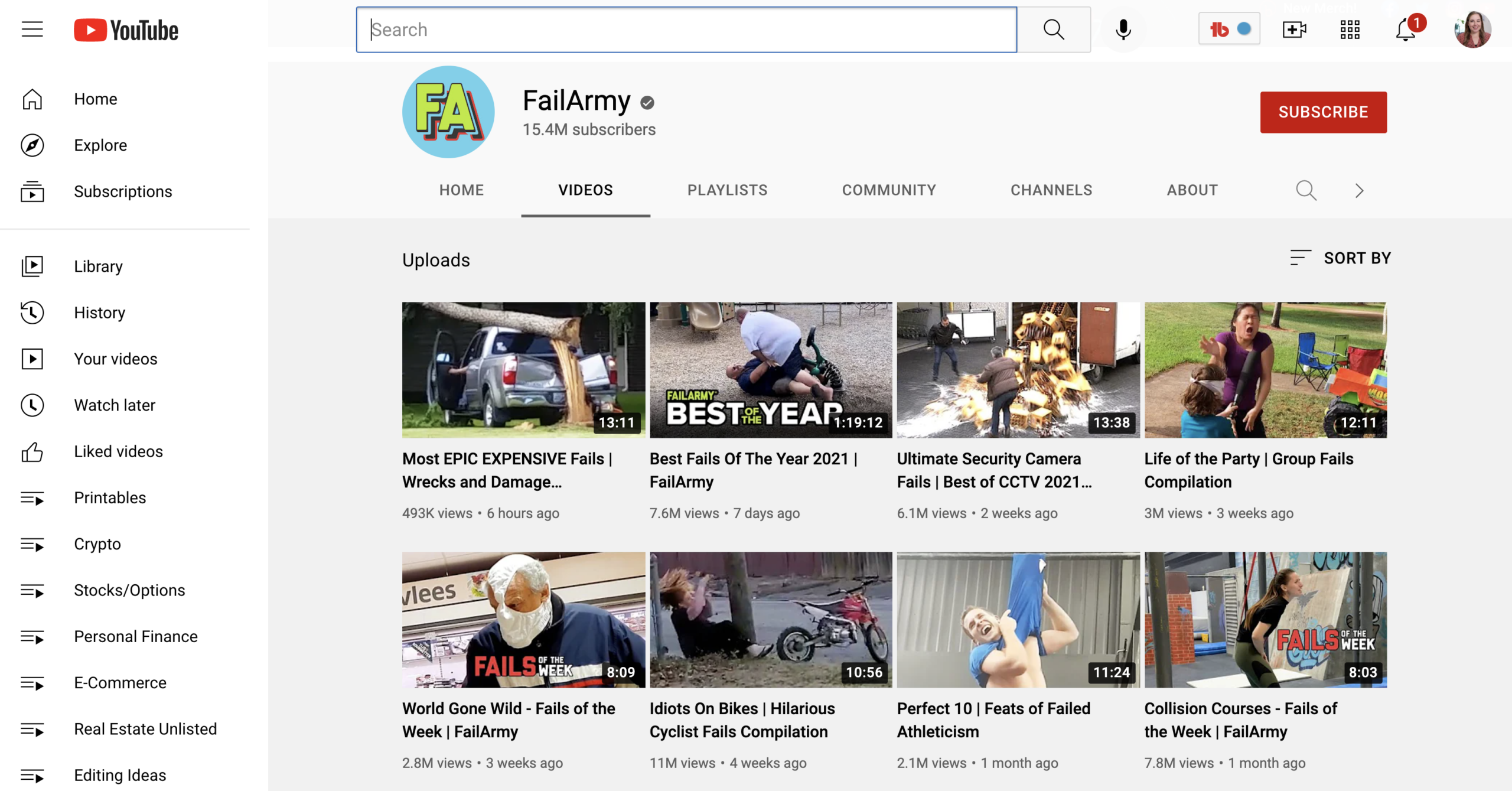
Task: Switch to the PLAYLISTS tab
Action: pyautogui.click(x=727, y=190)
